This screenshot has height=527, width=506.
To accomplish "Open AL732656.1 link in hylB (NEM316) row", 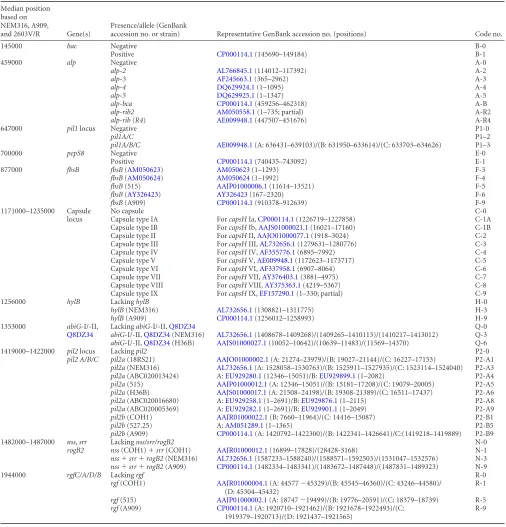I will tap(234, 310).
